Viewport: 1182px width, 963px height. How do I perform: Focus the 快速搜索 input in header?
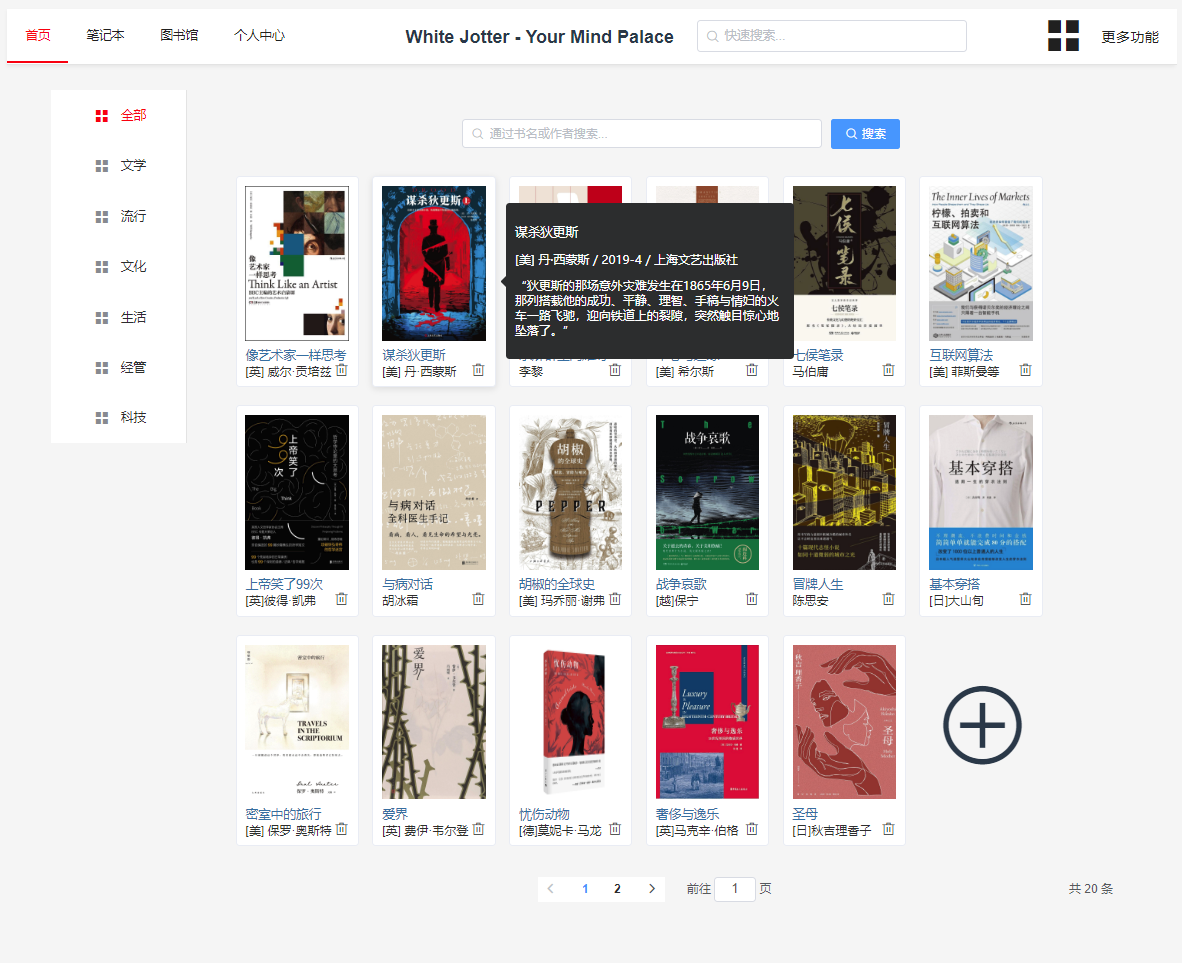(832, 36)
